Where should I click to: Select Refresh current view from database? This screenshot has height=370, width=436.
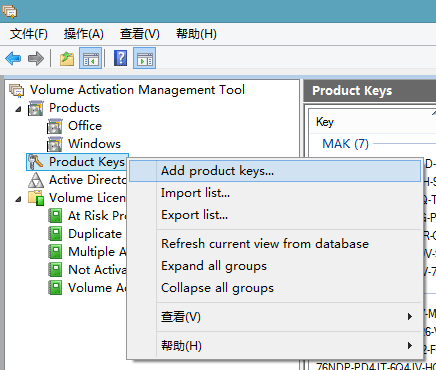click(x=275, y=244)
